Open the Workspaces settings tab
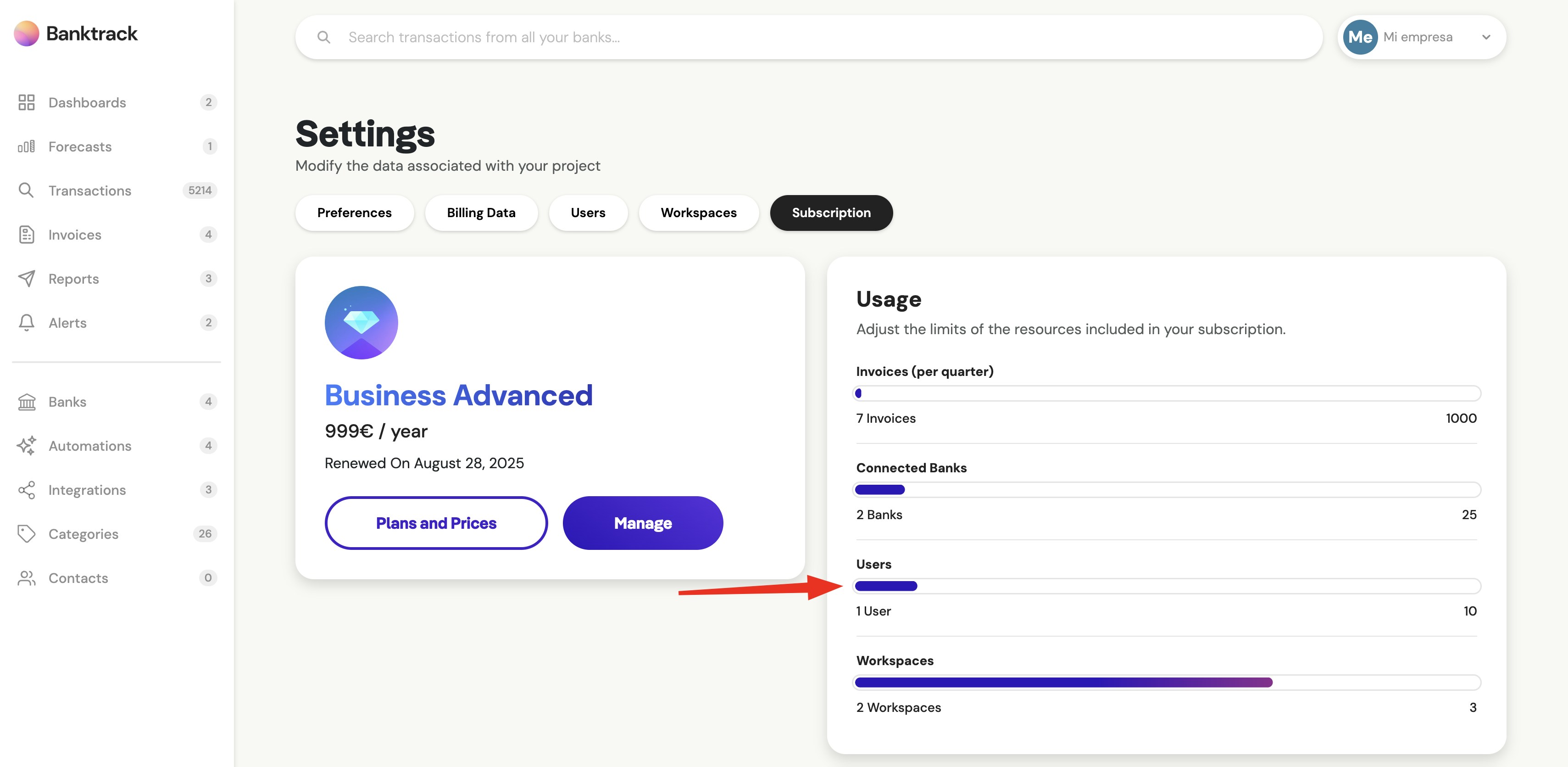This screenshot has width=1568, height=767. [698, 213]
